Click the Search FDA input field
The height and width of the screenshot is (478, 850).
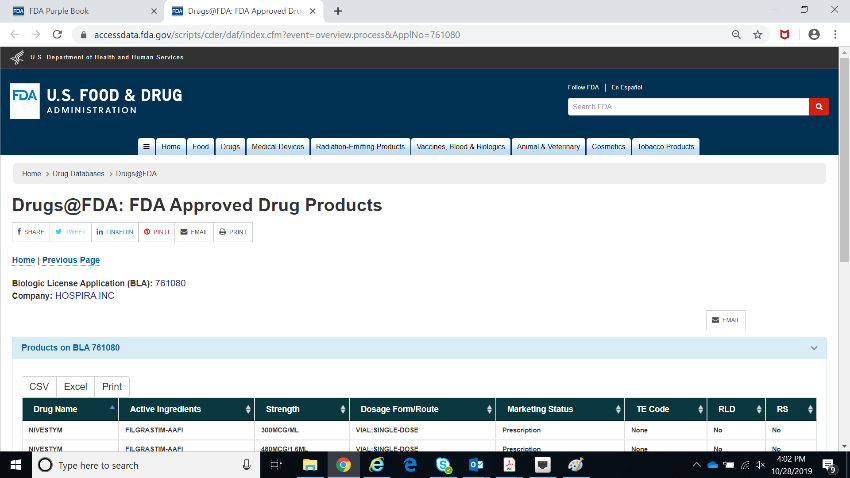(x=688, y=107)
